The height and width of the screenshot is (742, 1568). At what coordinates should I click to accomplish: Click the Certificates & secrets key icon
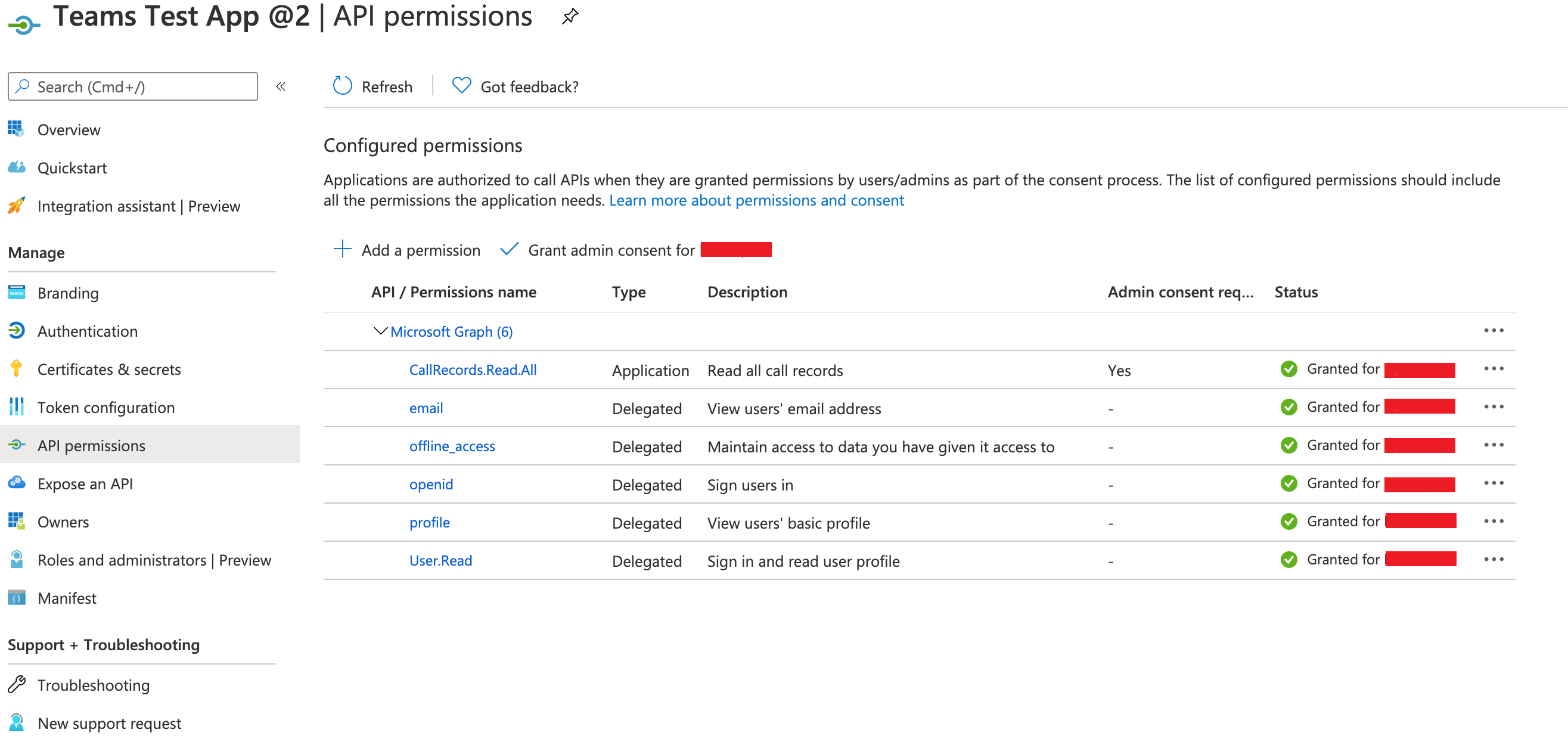click(x=17, y=369)
